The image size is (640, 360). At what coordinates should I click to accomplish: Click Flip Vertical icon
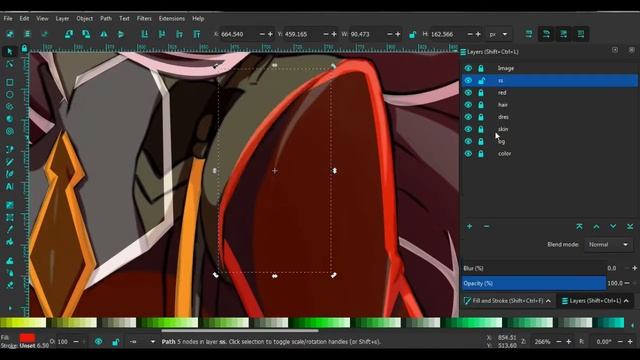tap(121, 34)
